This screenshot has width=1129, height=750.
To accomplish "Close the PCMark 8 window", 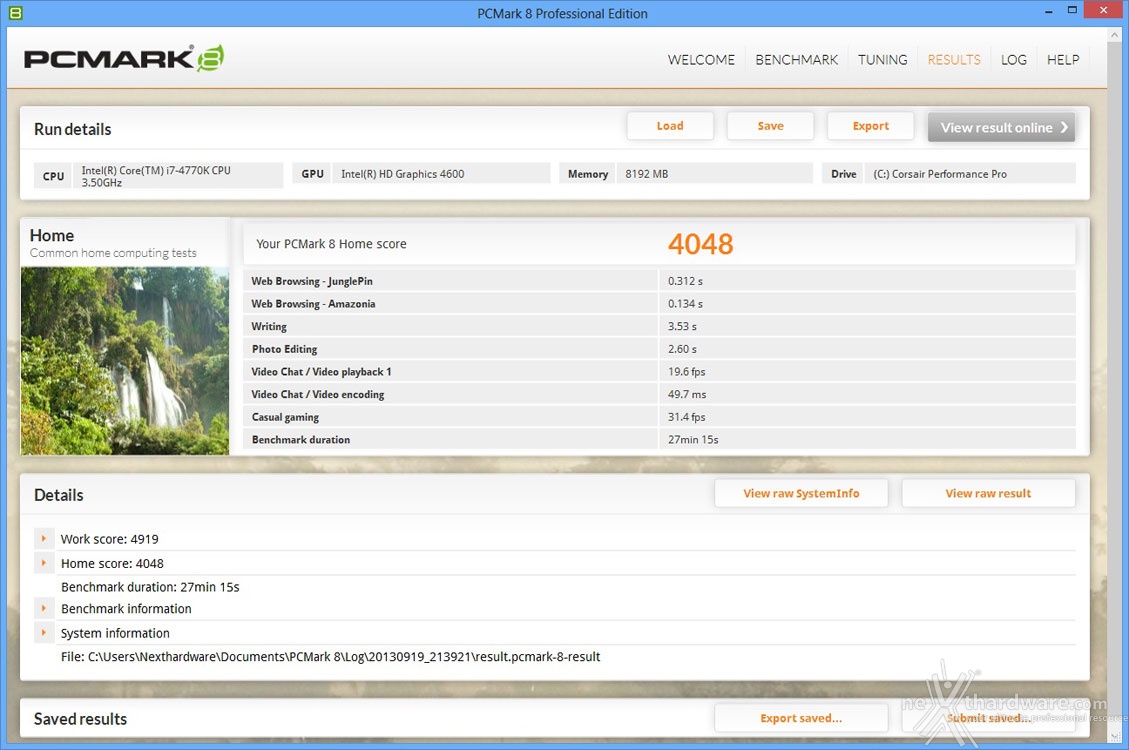I will [1104, 10].
